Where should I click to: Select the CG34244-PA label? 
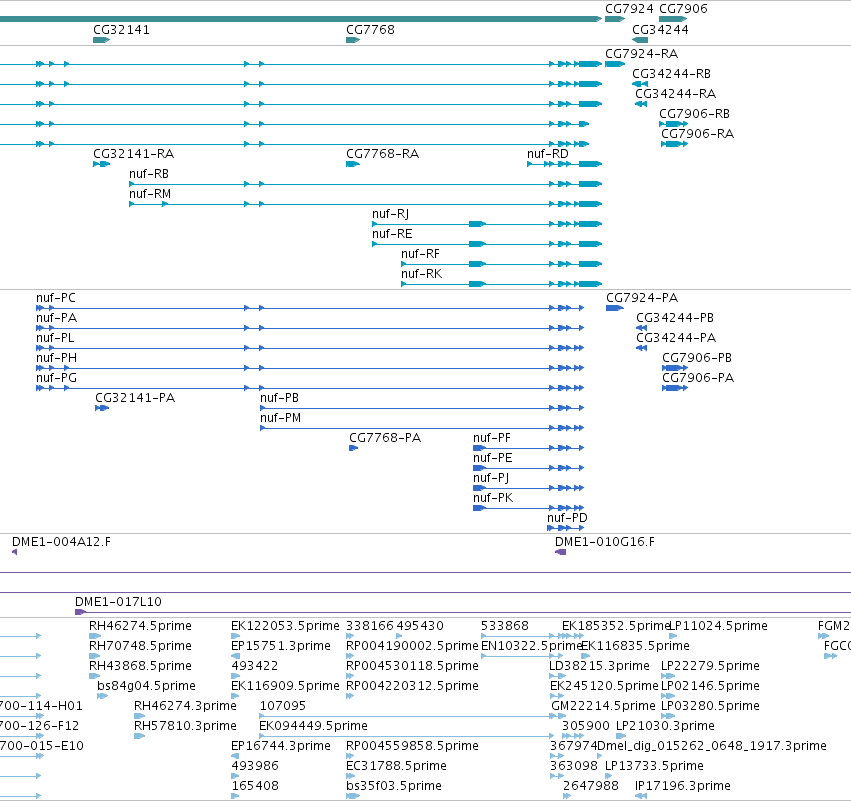point(676,338)
